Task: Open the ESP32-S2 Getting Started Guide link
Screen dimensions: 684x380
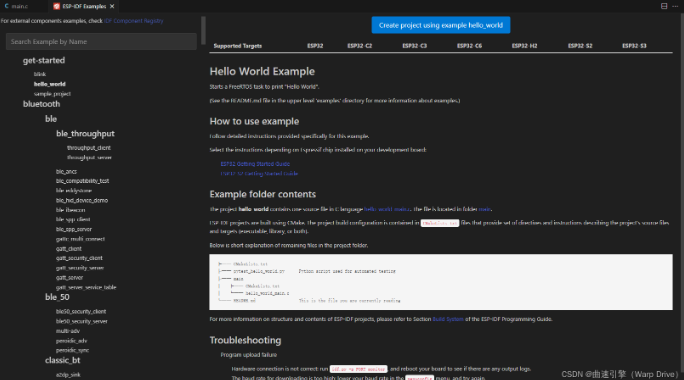Action: pyautogui.click(x=259, y=174)
